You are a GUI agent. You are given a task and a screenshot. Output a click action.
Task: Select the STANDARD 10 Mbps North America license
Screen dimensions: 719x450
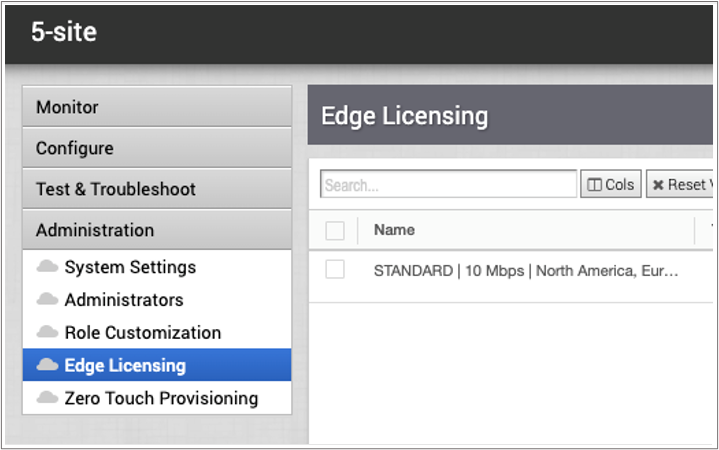526,271
